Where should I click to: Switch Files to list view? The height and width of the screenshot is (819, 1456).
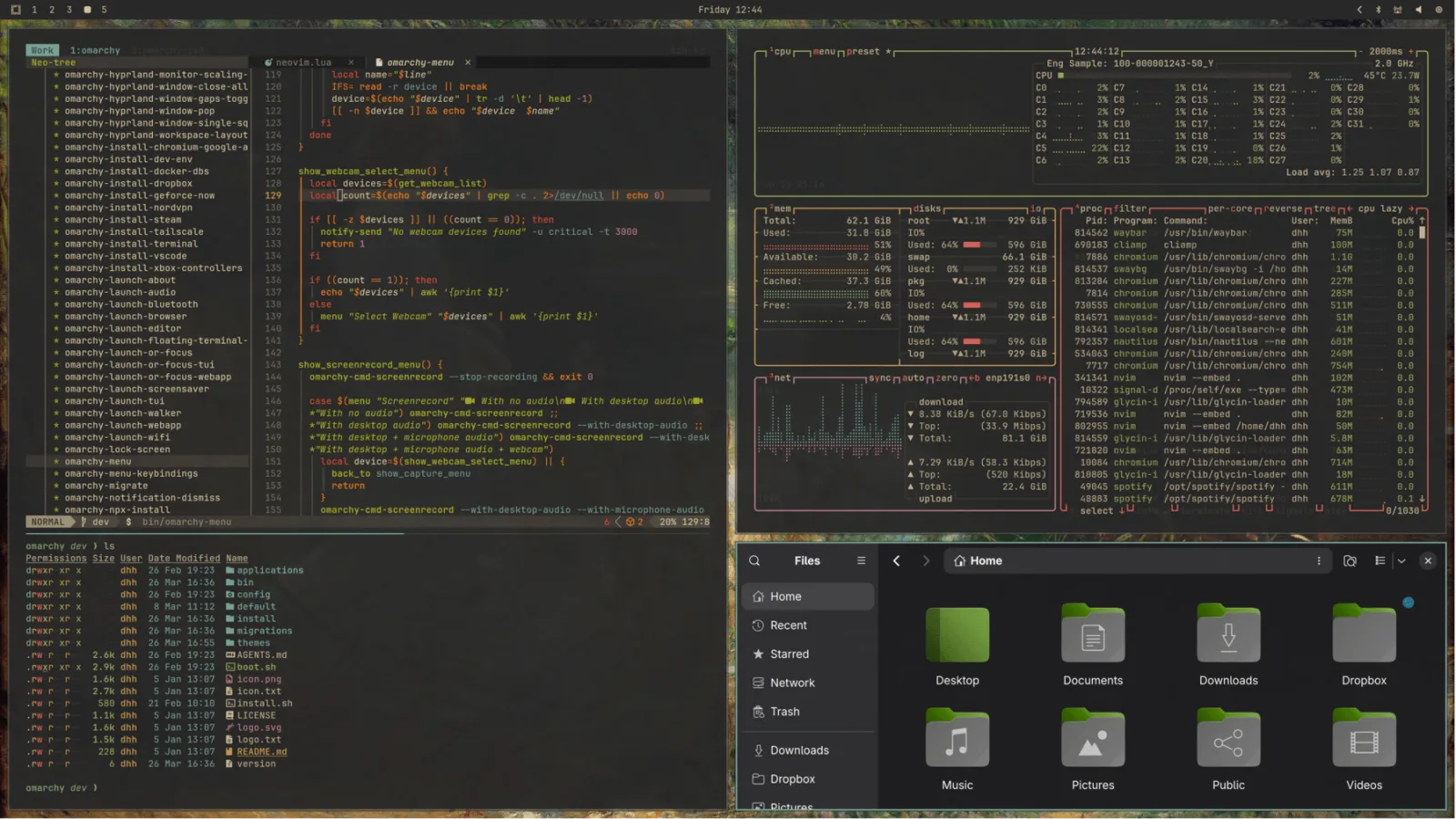(x=1380, y=561)
